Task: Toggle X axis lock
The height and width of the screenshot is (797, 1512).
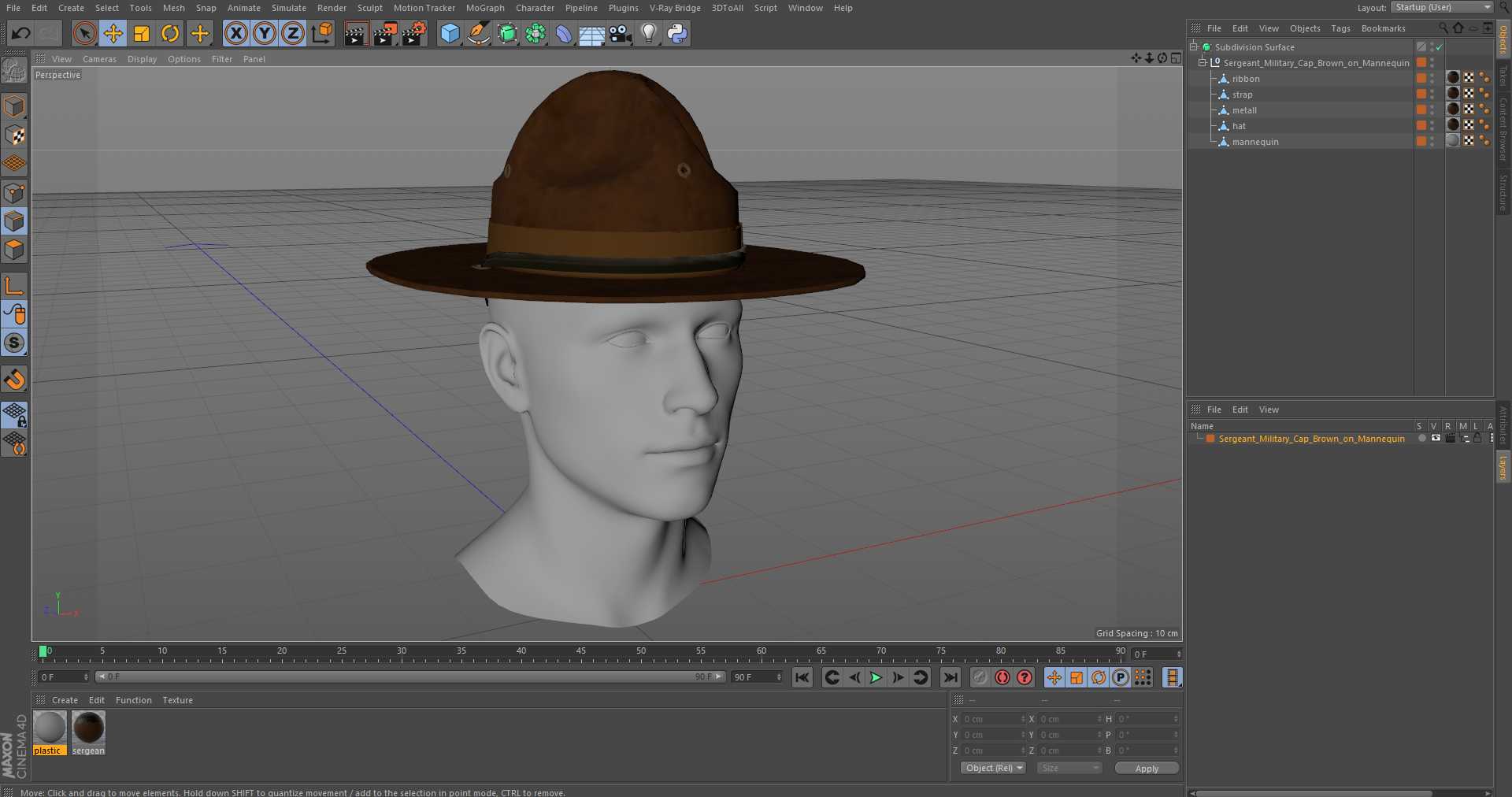Action: (x=235, y=33)
